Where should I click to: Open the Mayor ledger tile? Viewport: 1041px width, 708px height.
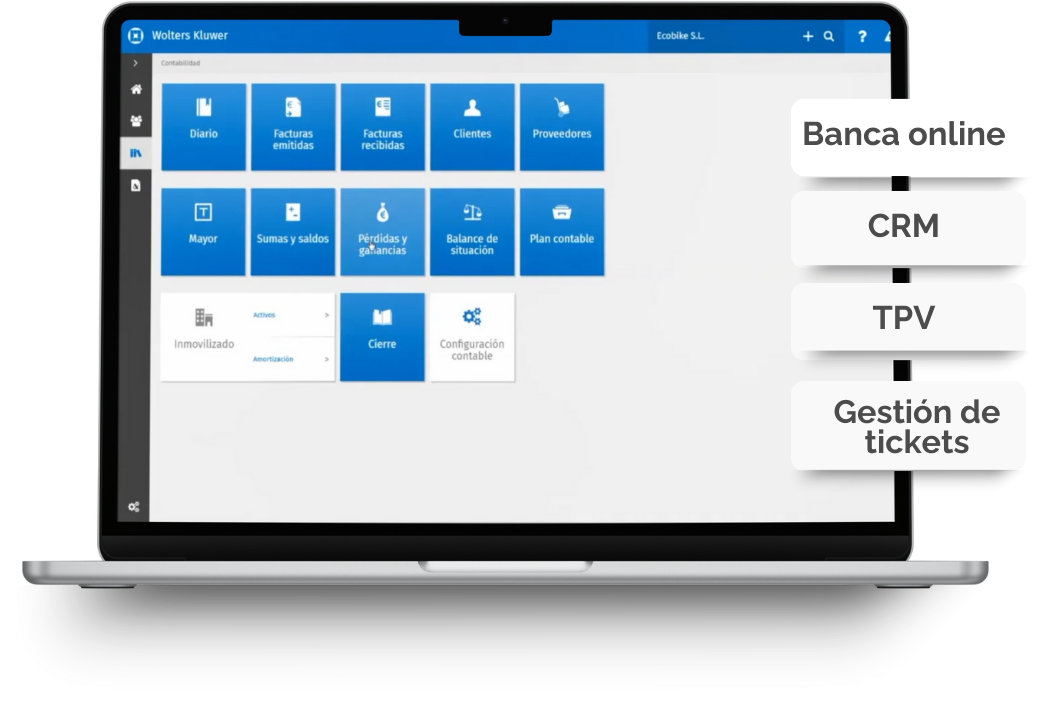click(203, 231)
